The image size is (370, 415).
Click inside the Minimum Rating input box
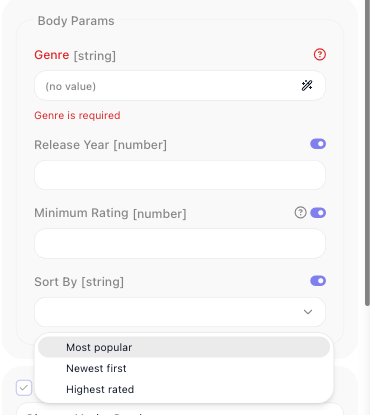coord(180,244)
